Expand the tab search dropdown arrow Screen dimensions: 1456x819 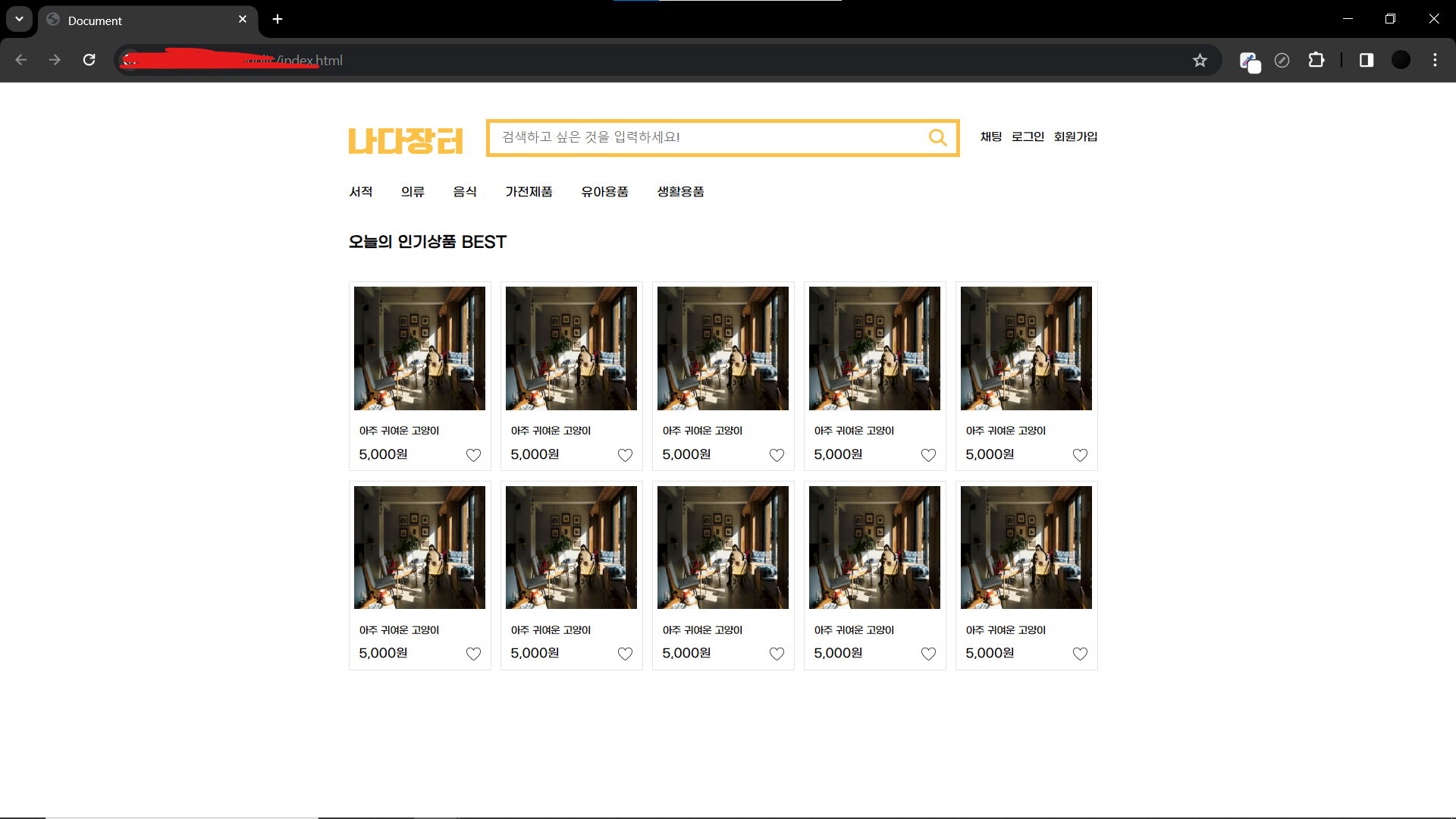tap(19, 19)
